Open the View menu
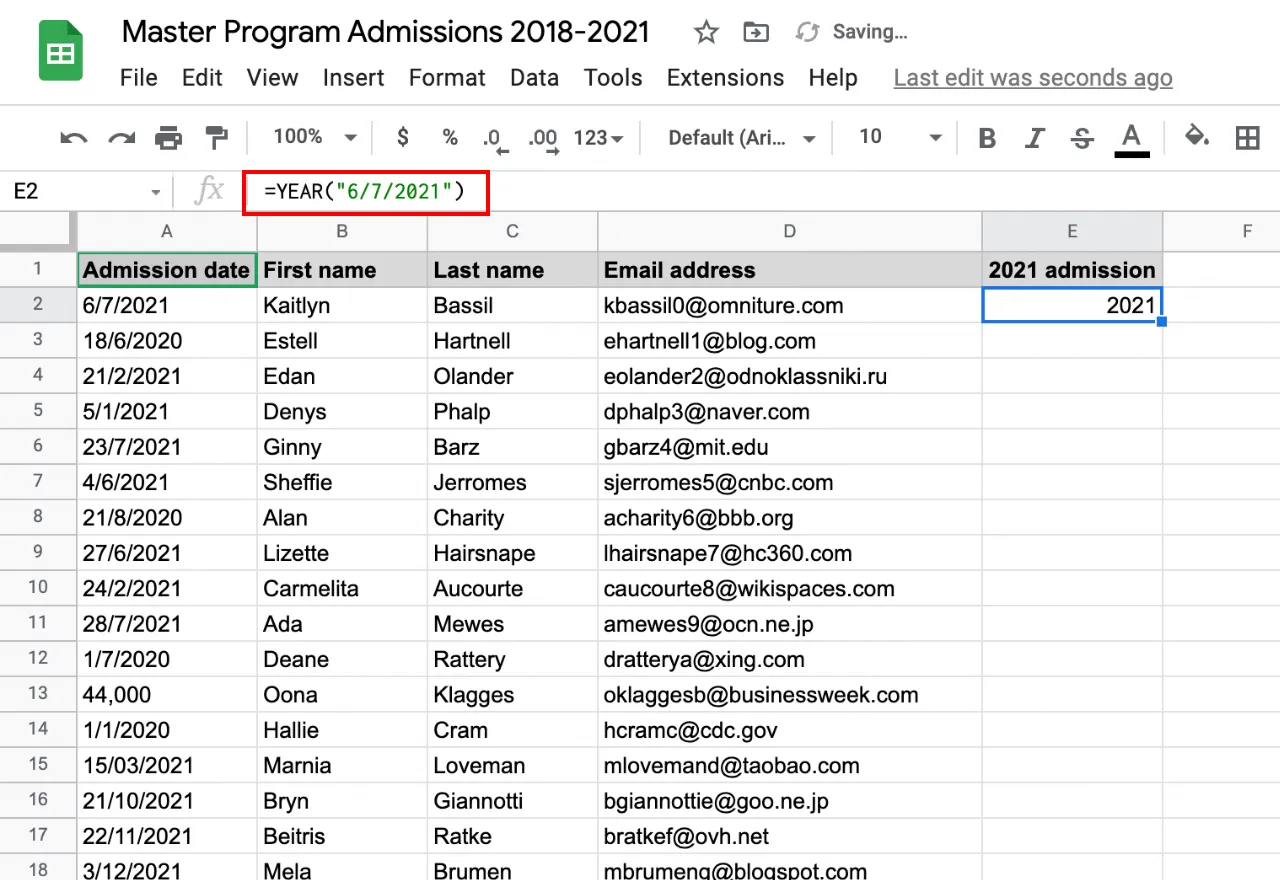The height and width of the screenshot is (880, 1280). 272,78
